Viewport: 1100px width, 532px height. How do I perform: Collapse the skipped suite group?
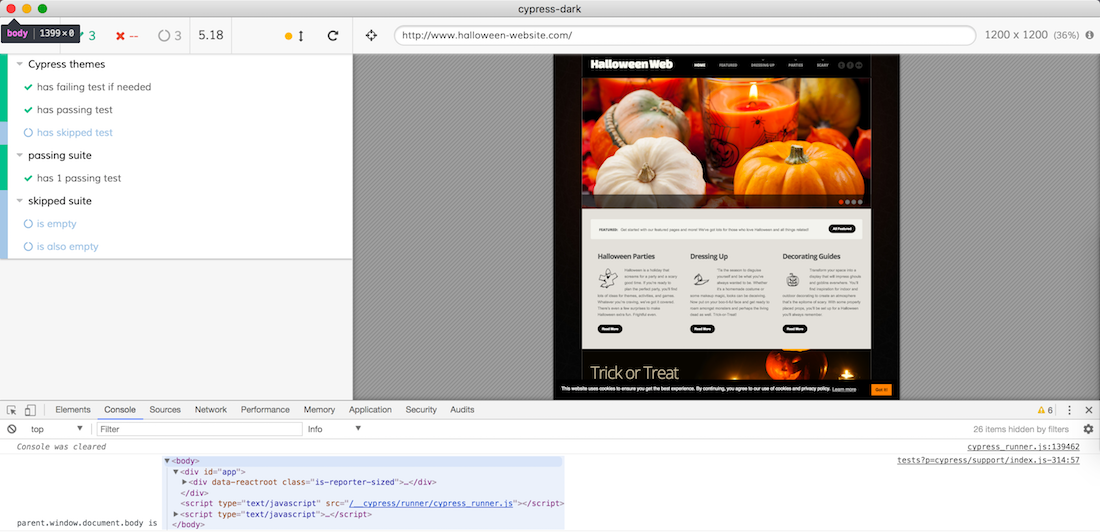(19, 201)
